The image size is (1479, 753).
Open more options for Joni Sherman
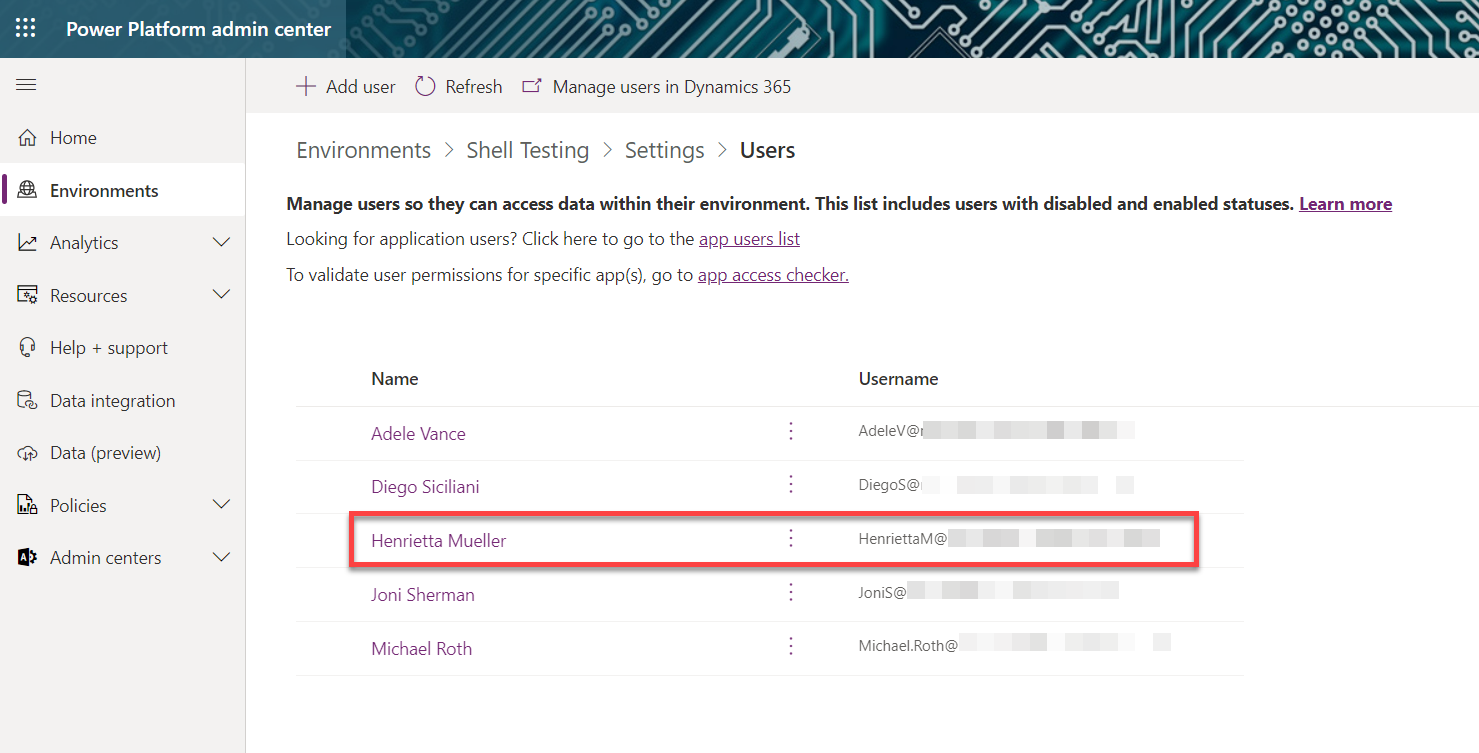(x=791, y=592)
